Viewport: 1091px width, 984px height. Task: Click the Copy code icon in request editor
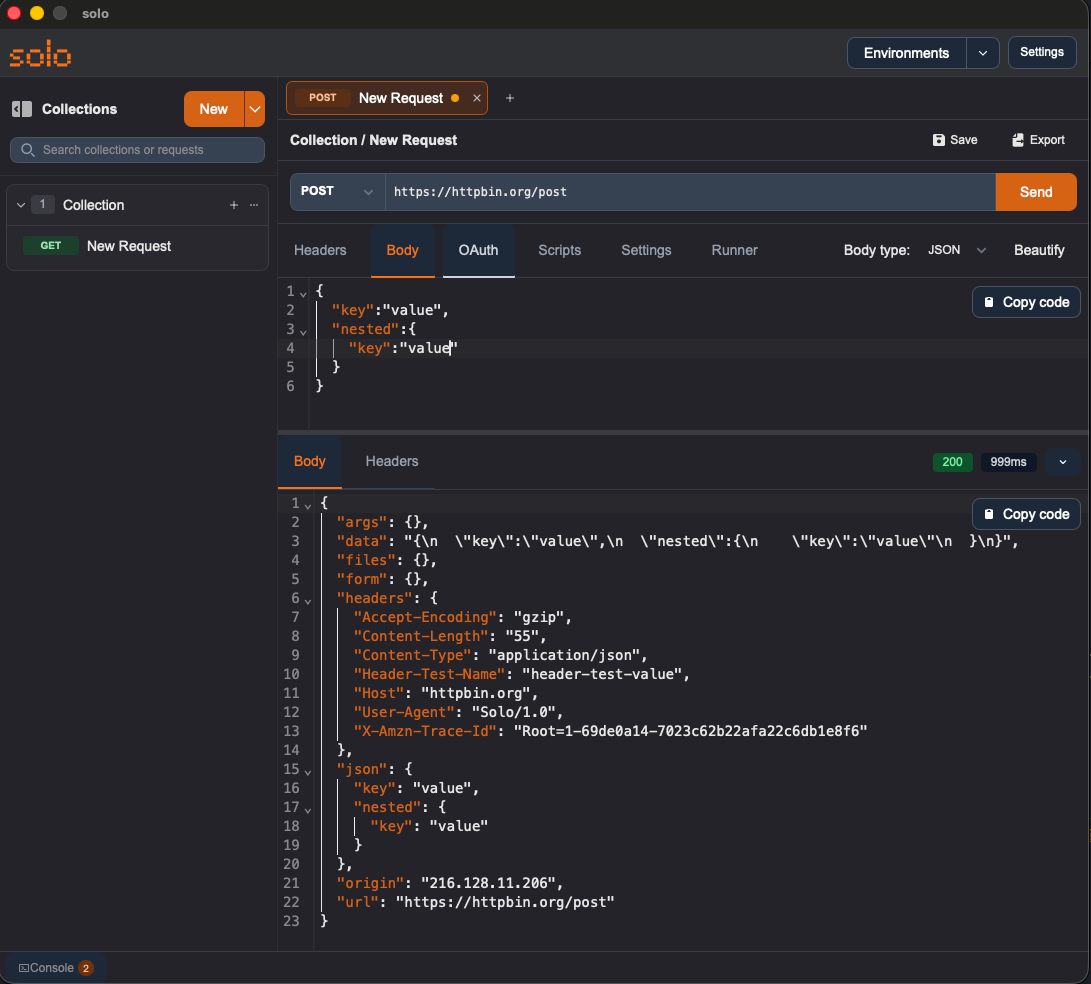(x=988, y=301)
